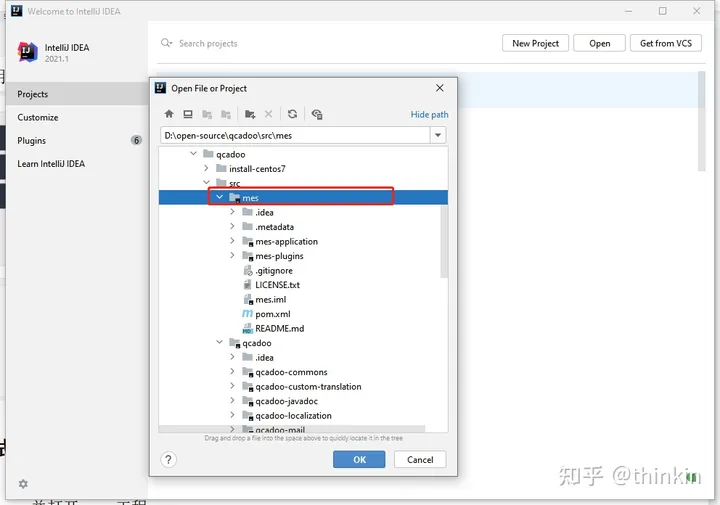Click the file tree vertical scrollbar
The image size is (720, 505).
[x=444, y=241]
